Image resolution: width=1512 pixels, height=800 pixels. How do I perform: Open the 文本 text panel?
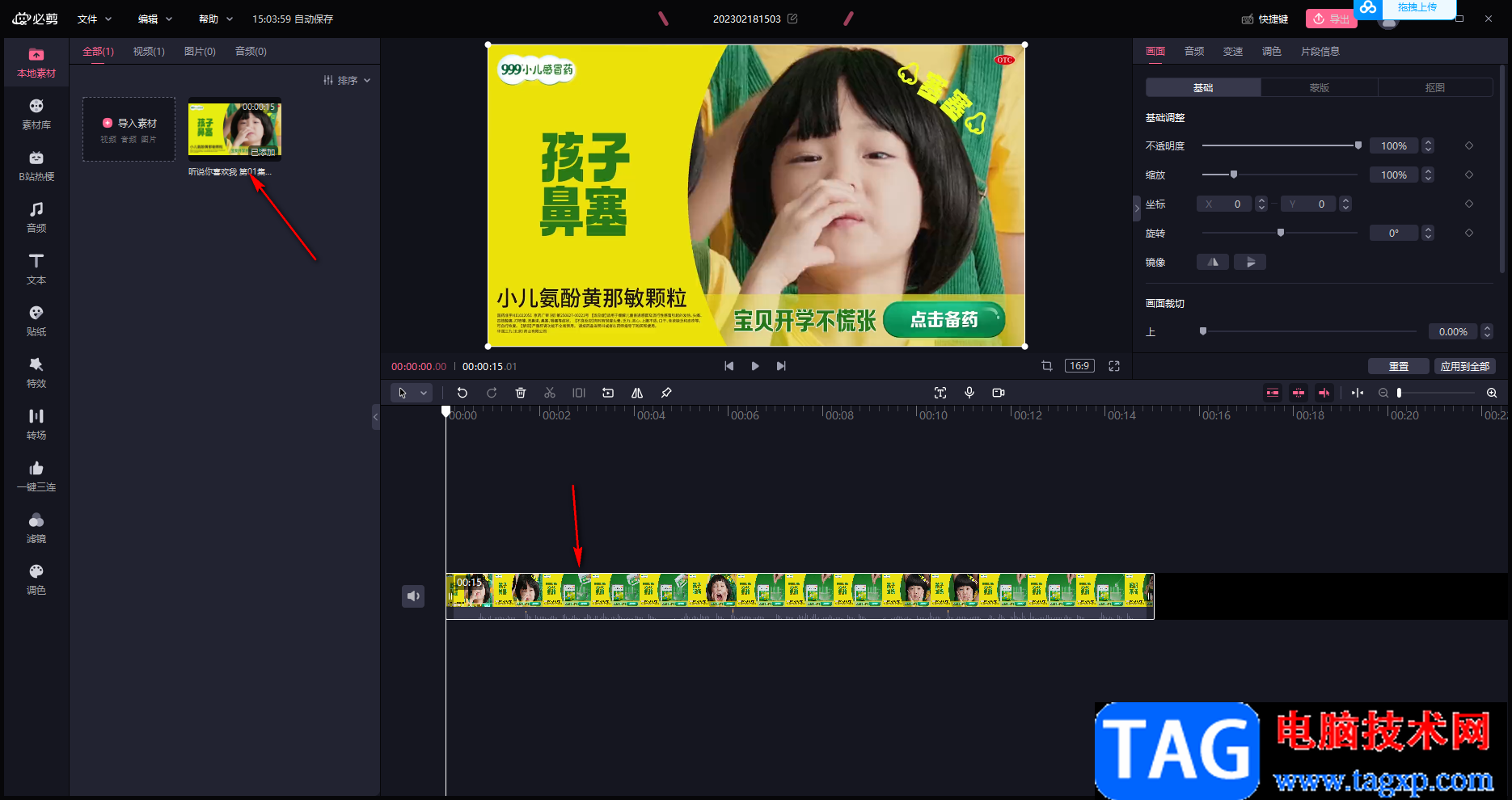(36, 270)
